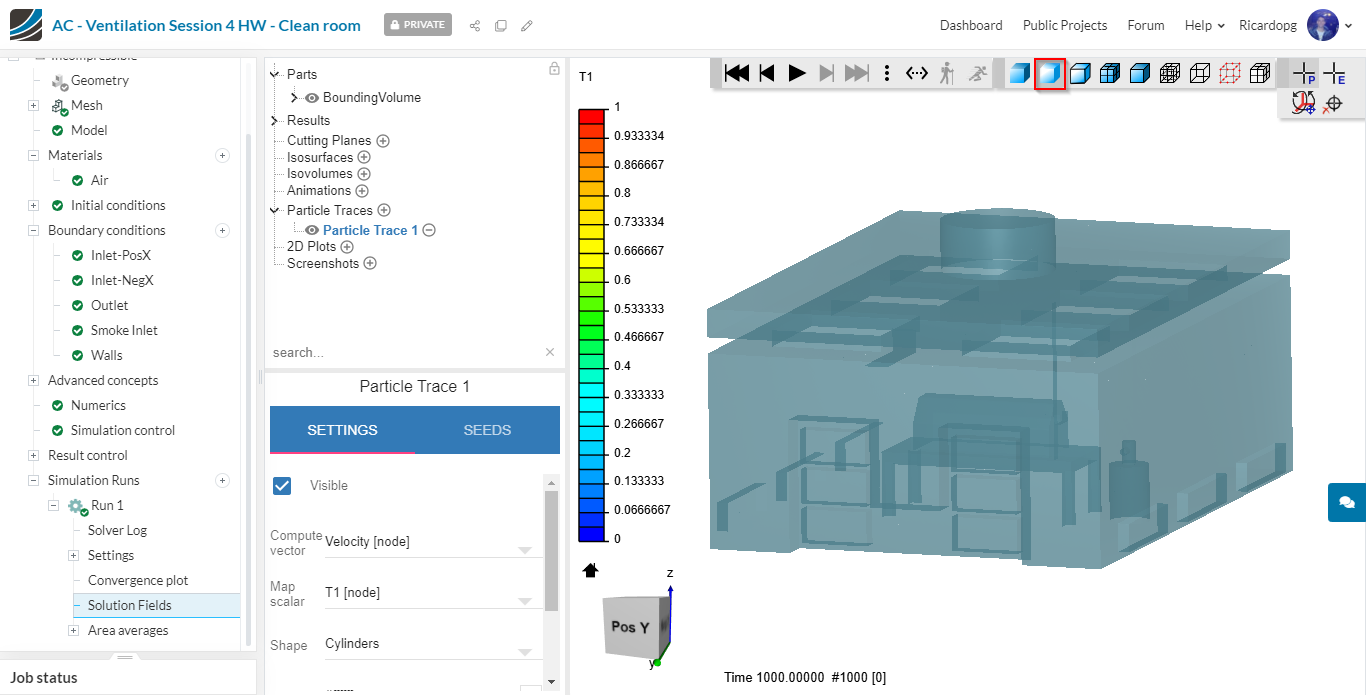Image resolution: width=1366 pixels, height=695 pixels.
Task: Click the lock icon in results panel
Action: click(x=554, y=69)
